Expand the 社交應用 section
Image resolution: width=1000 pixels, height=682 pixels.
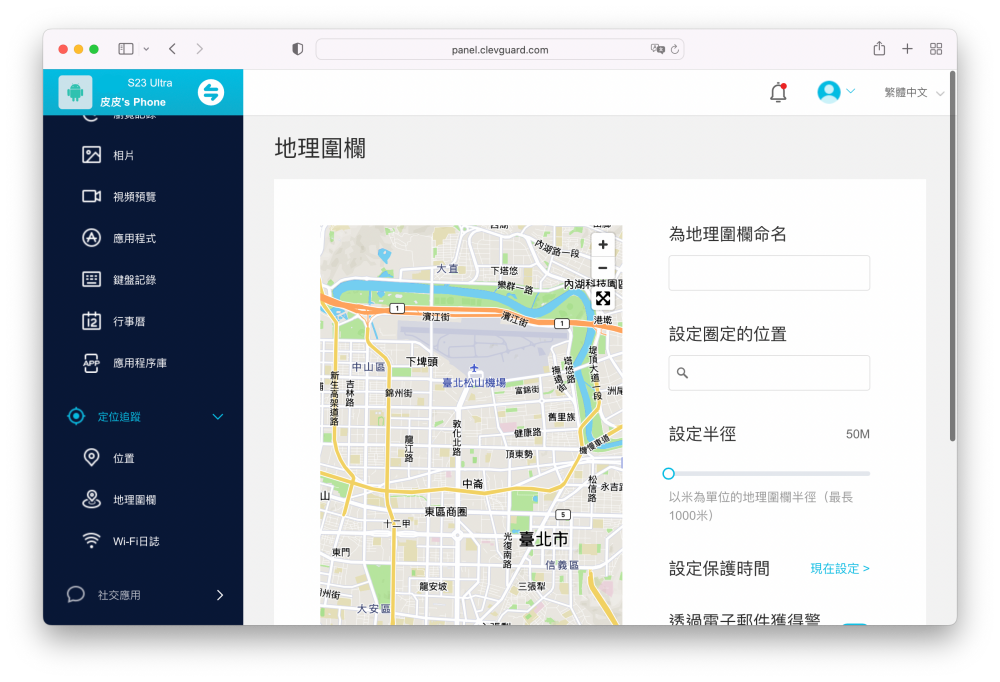220,595
